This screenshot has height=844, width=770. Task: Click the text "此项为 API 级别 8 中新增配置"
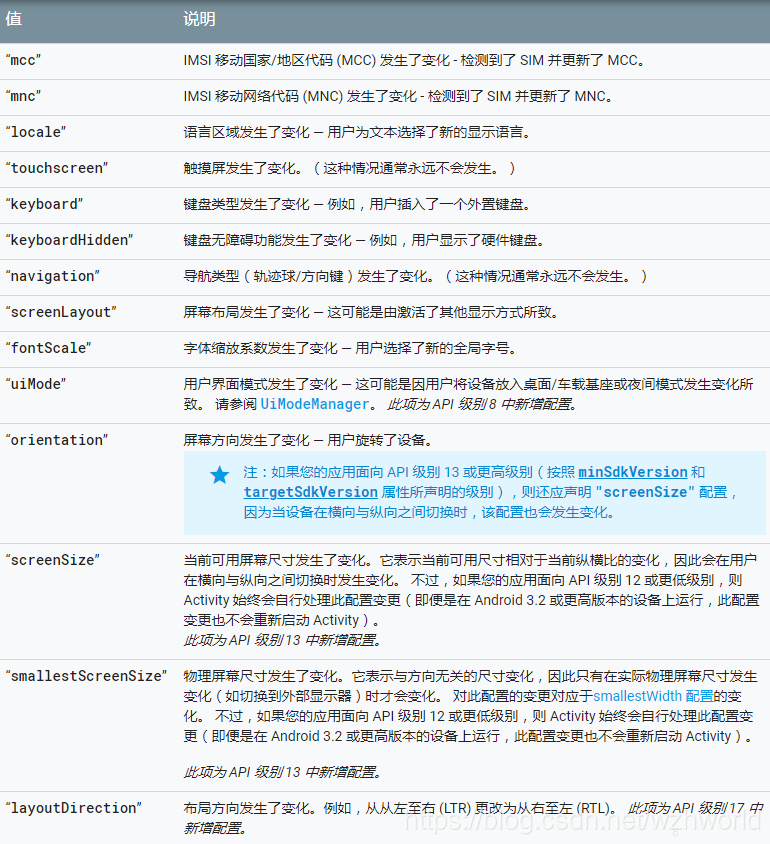pos(482,404)
